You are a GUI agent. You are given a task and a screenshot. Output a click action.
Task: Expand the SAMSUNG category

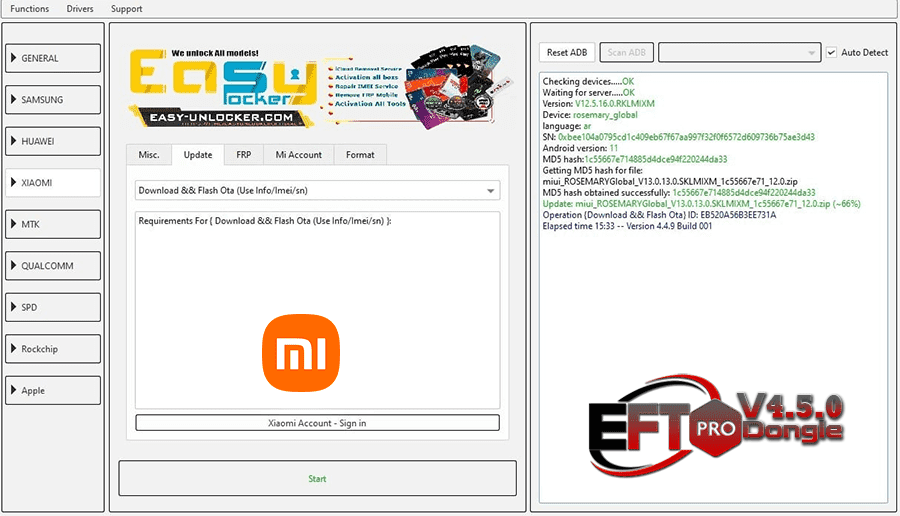point(53,99)
